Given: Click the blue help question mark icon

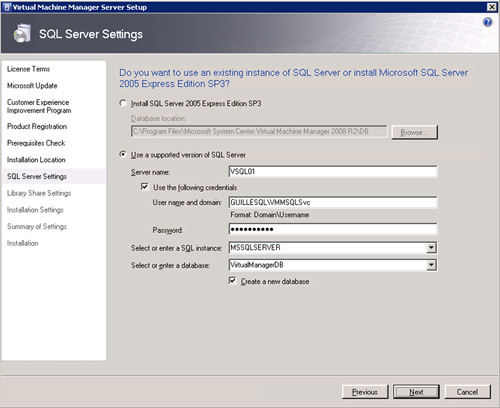Looking at the screenshot, I should coord(487,22).
